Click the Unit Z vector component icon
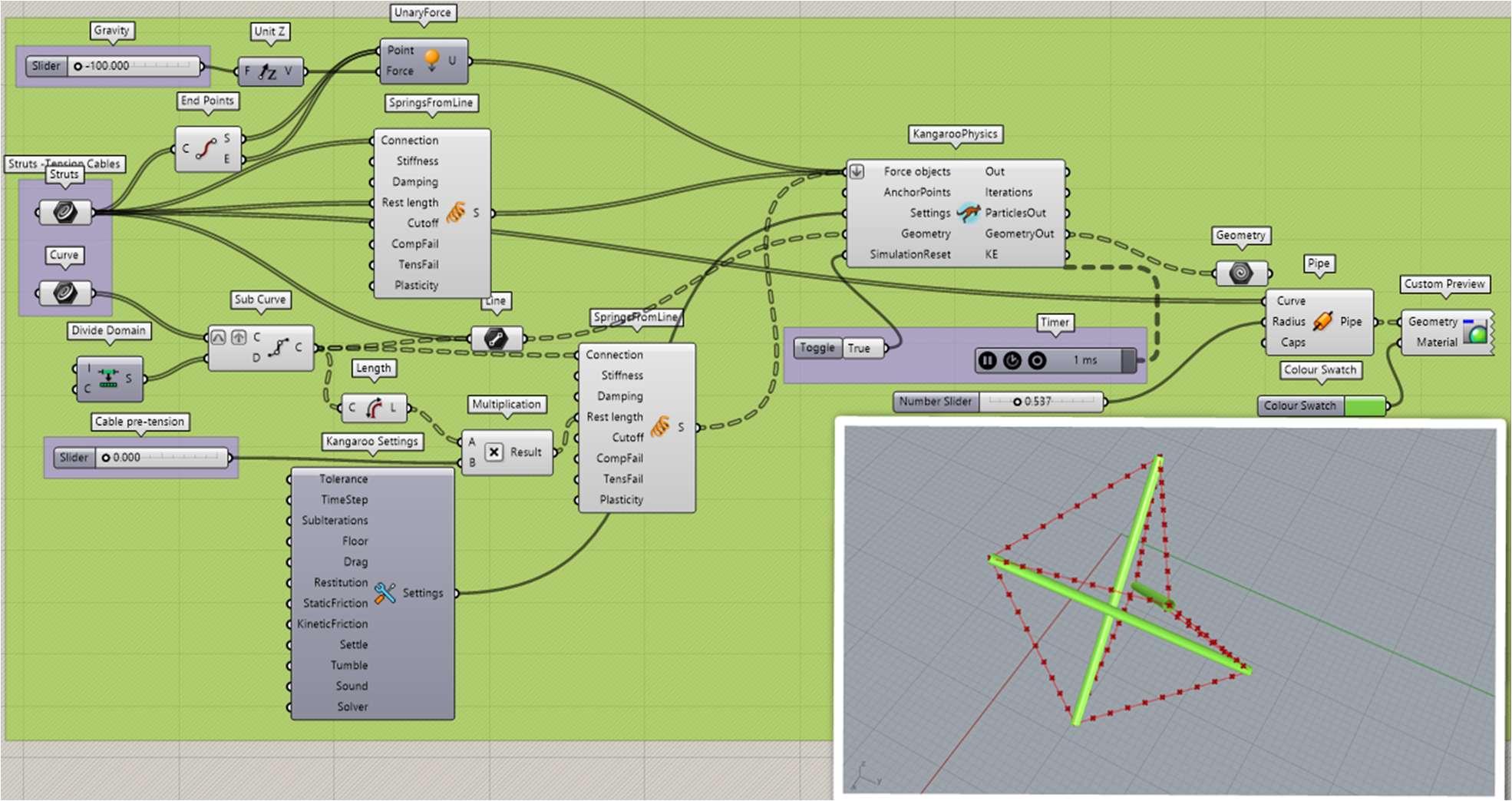The width and height of the screenshot is (1512, 801). (267, 72)
